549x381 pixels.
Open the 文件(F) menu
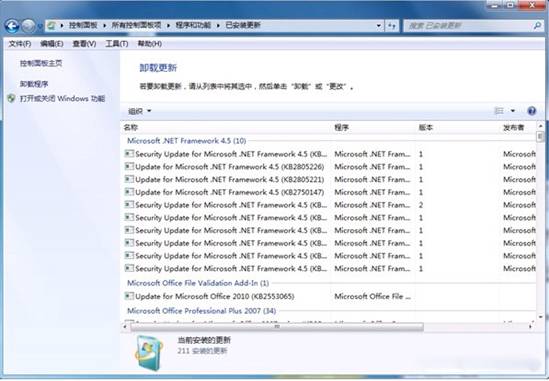(20, 44)
